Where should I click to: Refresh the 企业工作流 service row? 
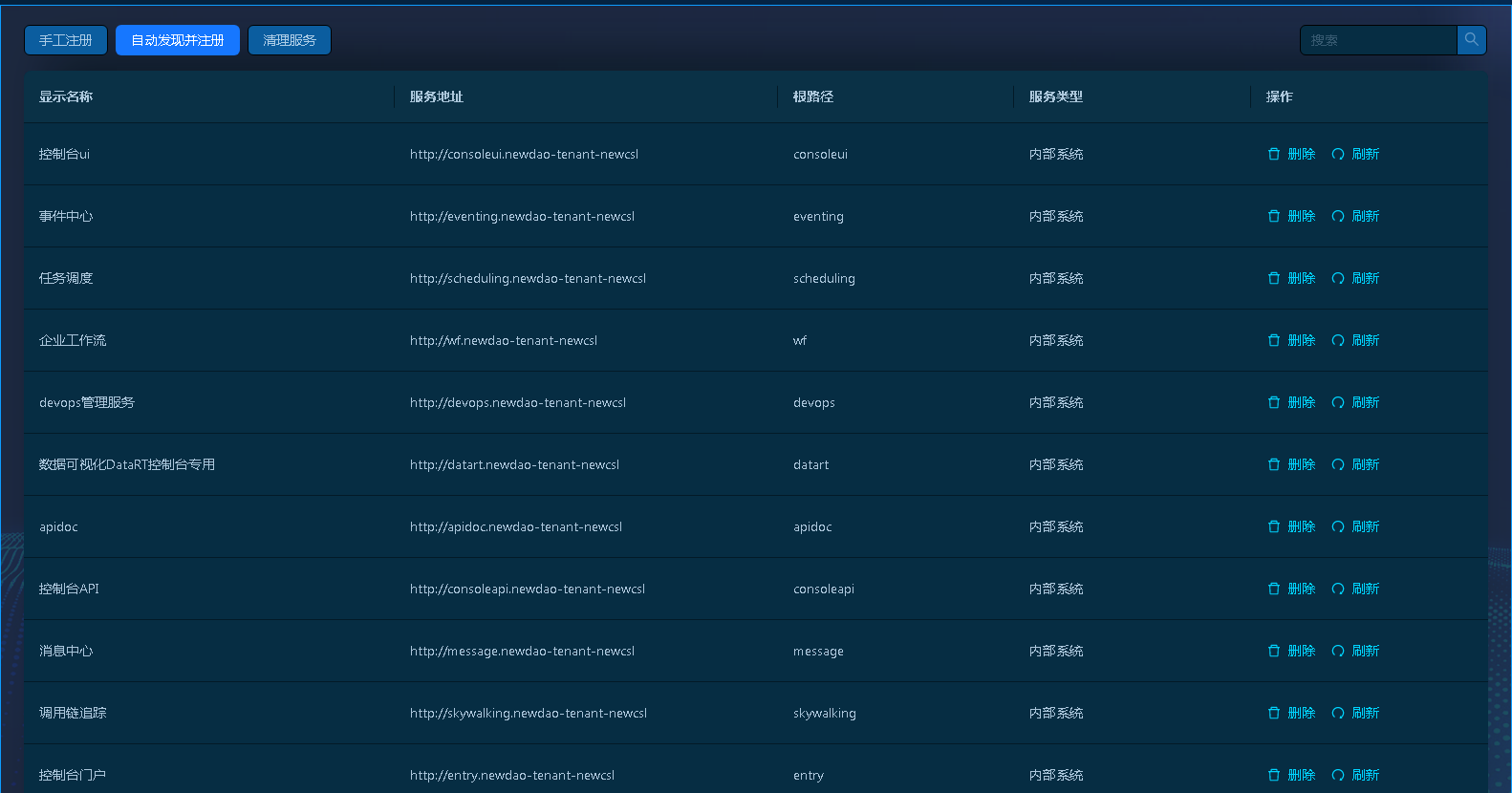1355,340
